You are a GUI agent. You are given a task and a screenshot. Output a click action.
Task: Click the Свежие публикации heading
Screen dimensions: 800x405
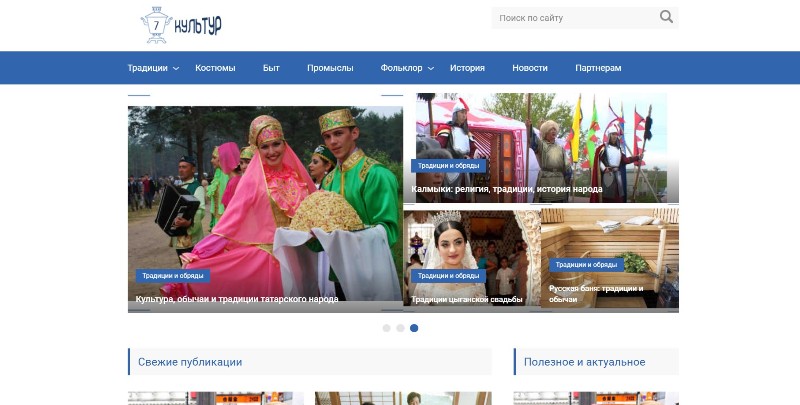pyautogui.click(x=190, y=362)
